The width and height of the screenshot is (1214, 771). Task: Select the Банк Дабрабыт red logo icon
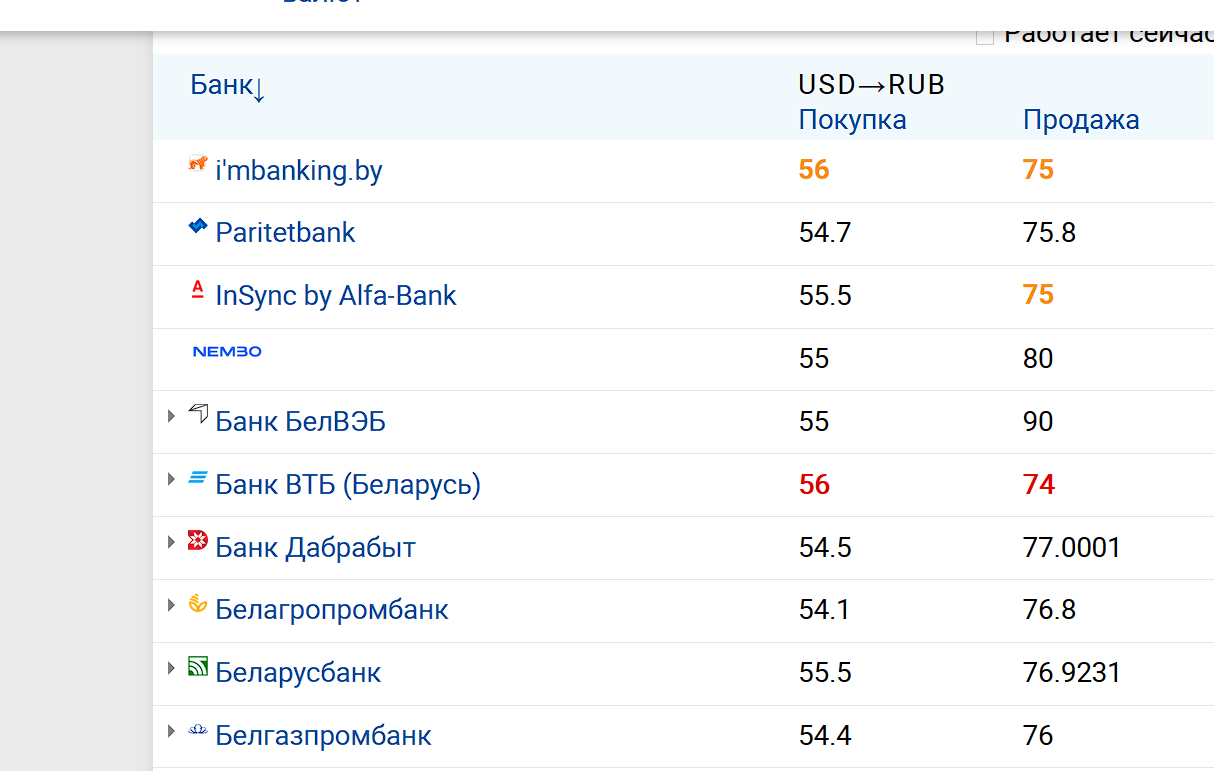point(198,541)
